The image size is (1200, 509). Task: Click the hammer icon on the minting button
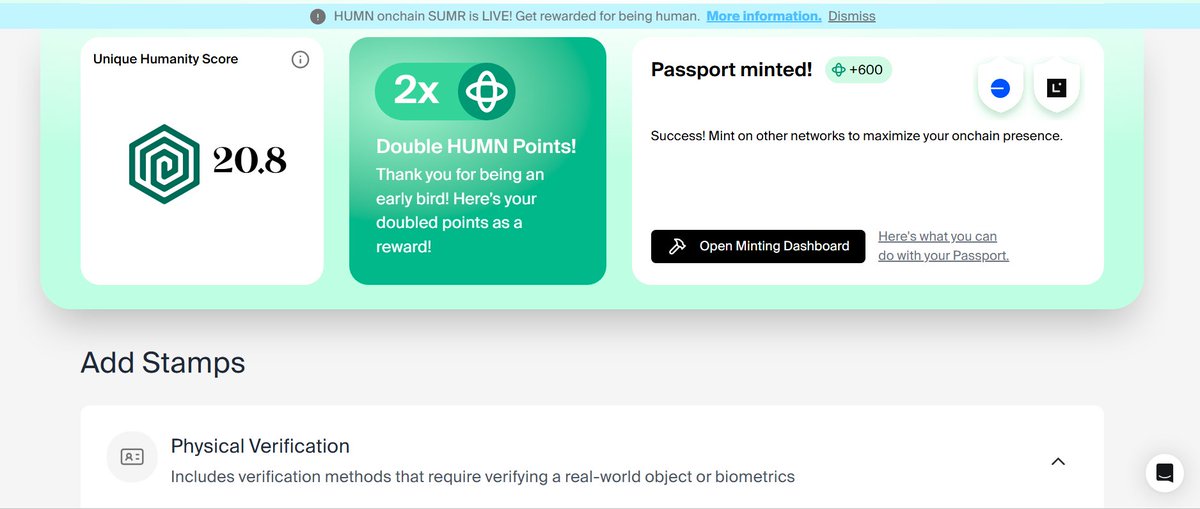click(677, 246)
